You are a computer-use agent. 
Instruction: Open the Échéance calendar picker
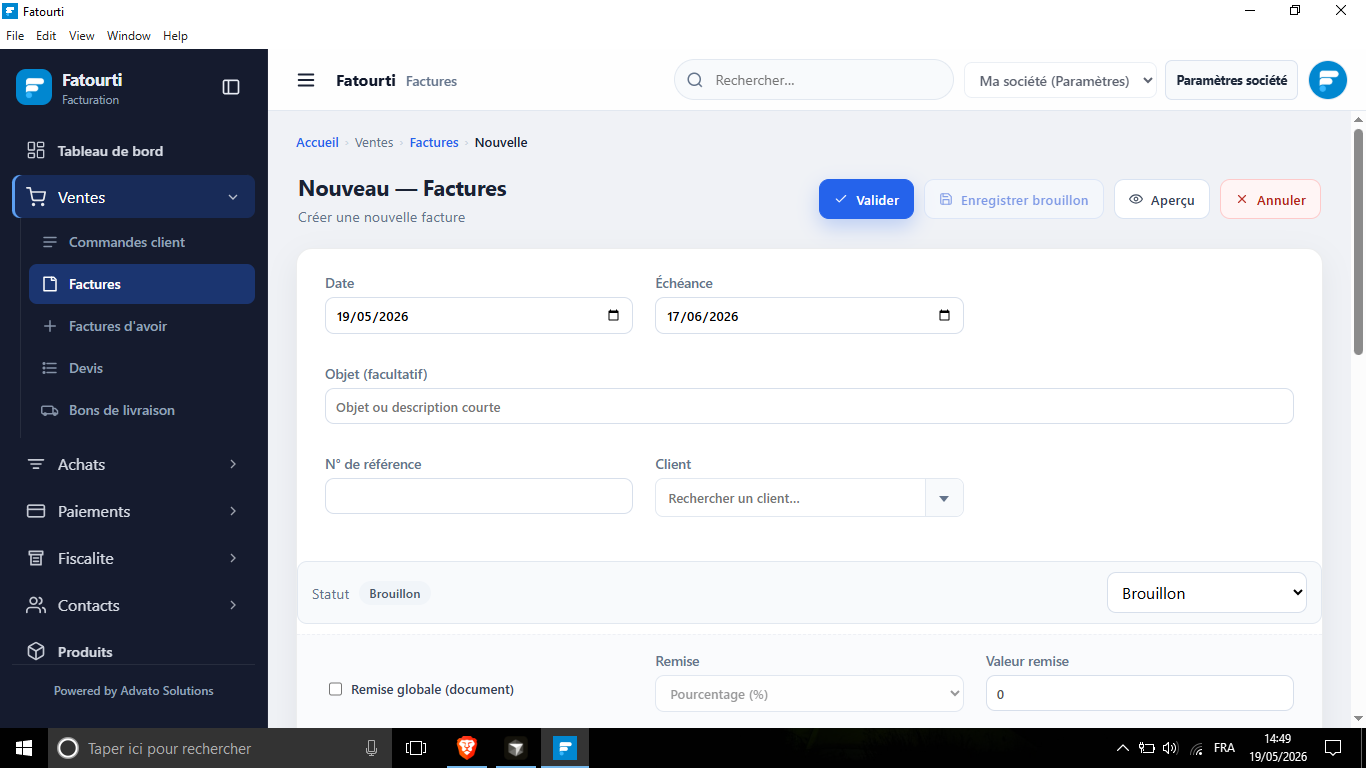point(945,316)
